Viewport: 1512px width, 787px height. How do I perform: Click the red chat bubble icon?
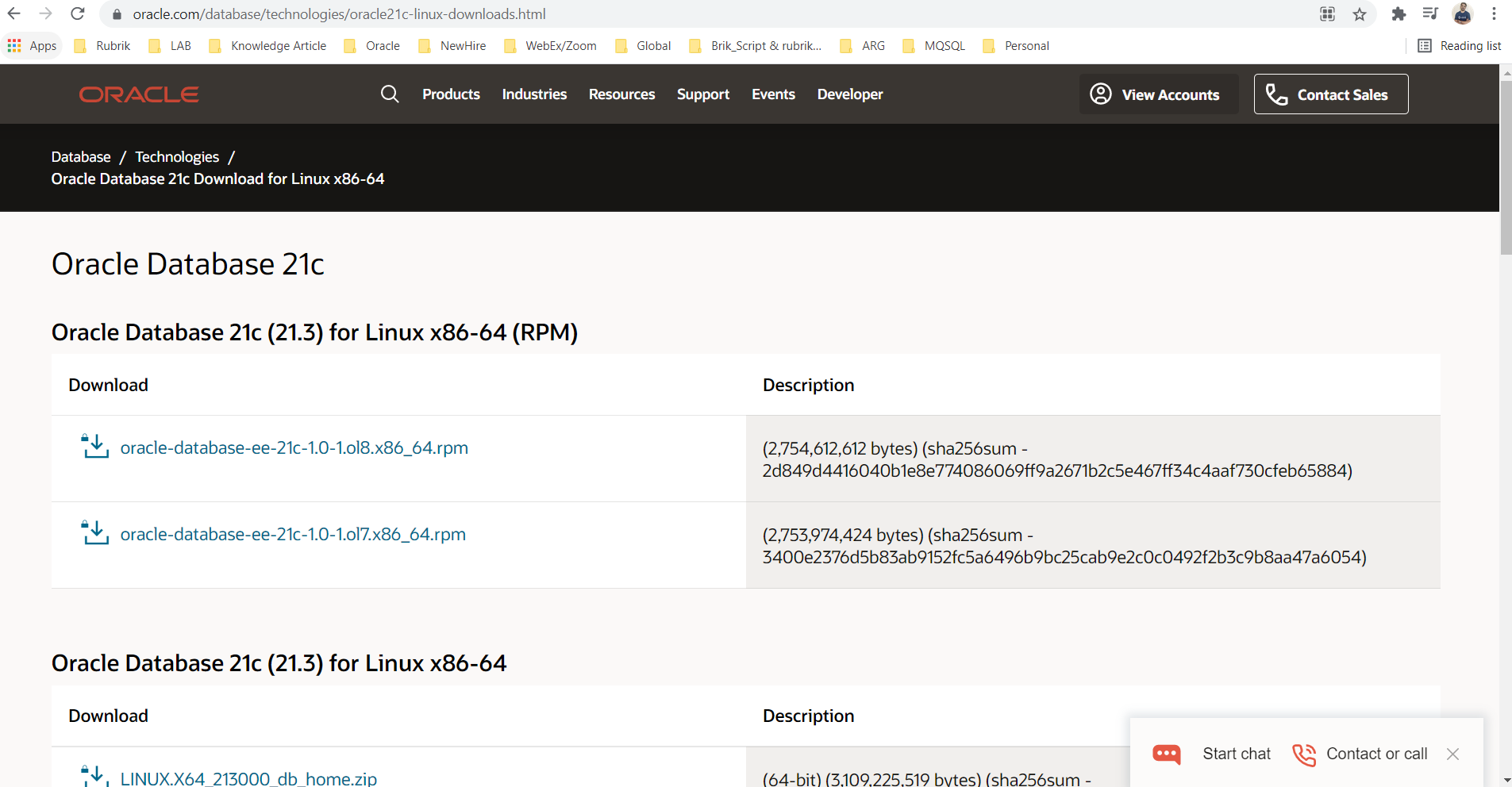tap(1167, 754)
